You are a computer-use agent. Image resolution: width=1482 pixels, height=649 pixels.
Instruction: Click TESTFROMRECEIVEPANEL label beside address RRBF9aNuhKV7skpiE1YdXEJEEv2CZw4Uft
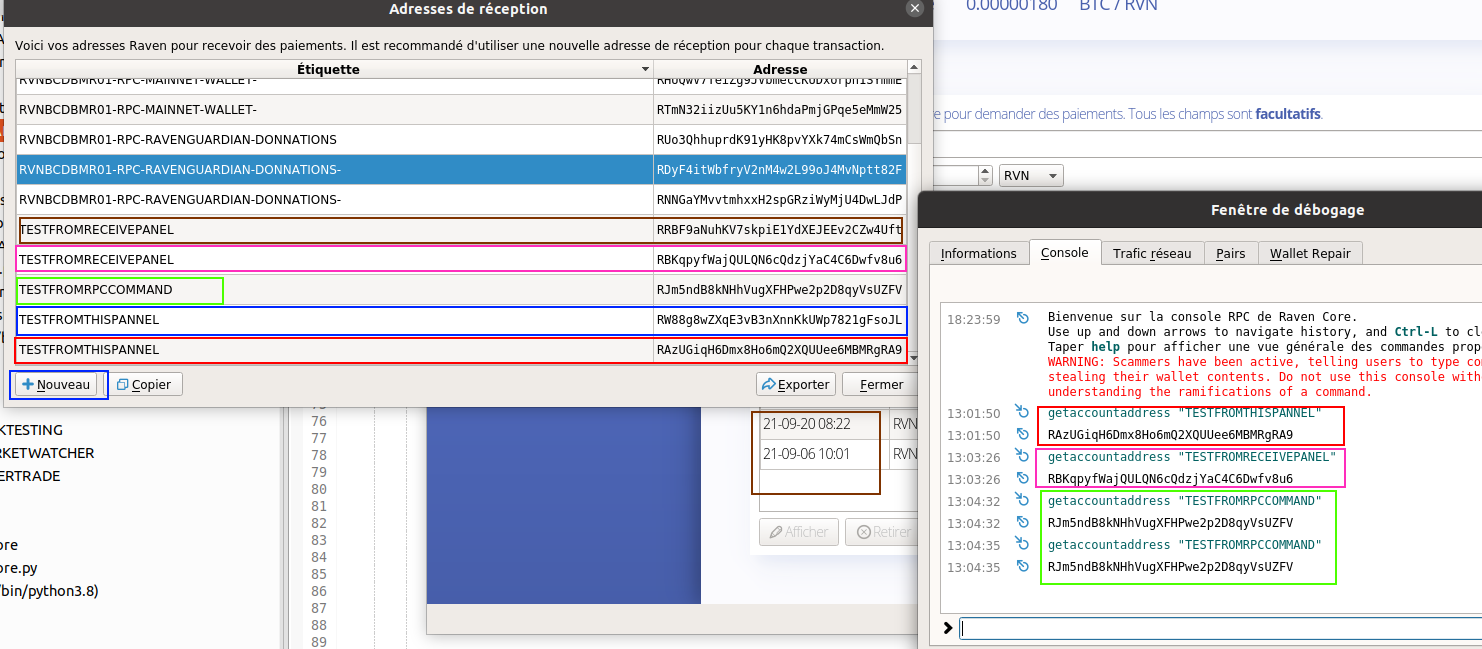point(335,230)
